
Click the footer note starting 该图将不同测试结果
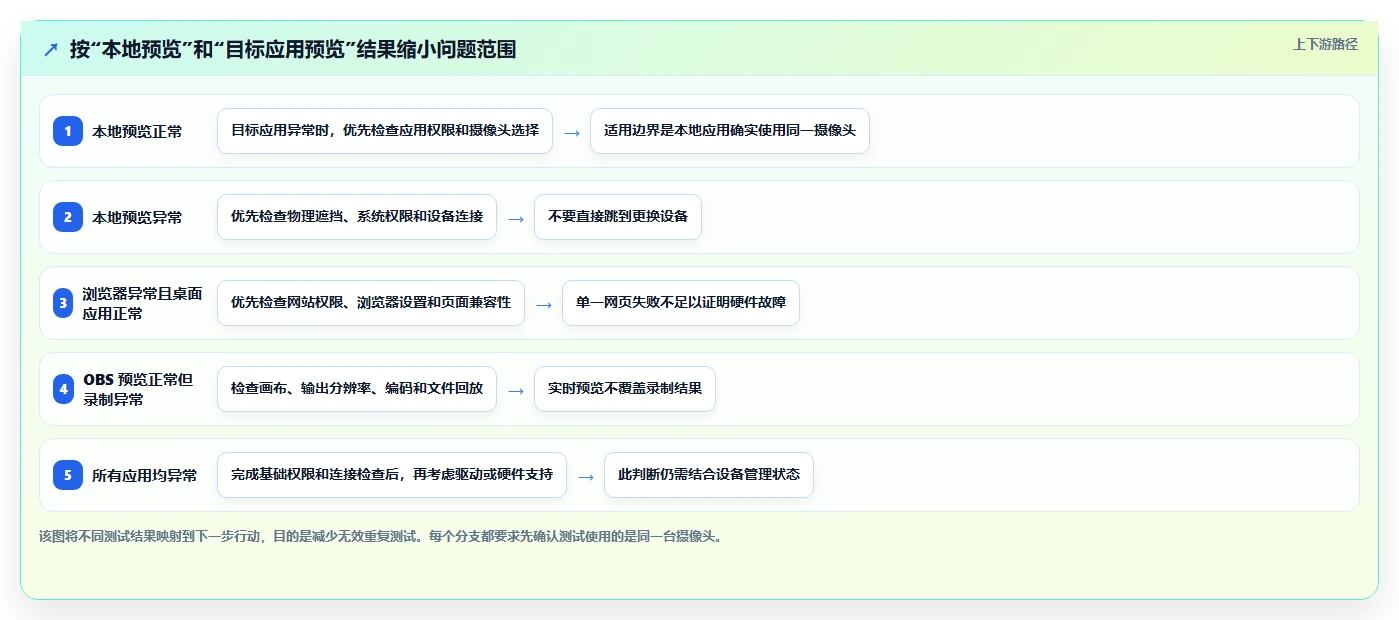coord(380,536)
